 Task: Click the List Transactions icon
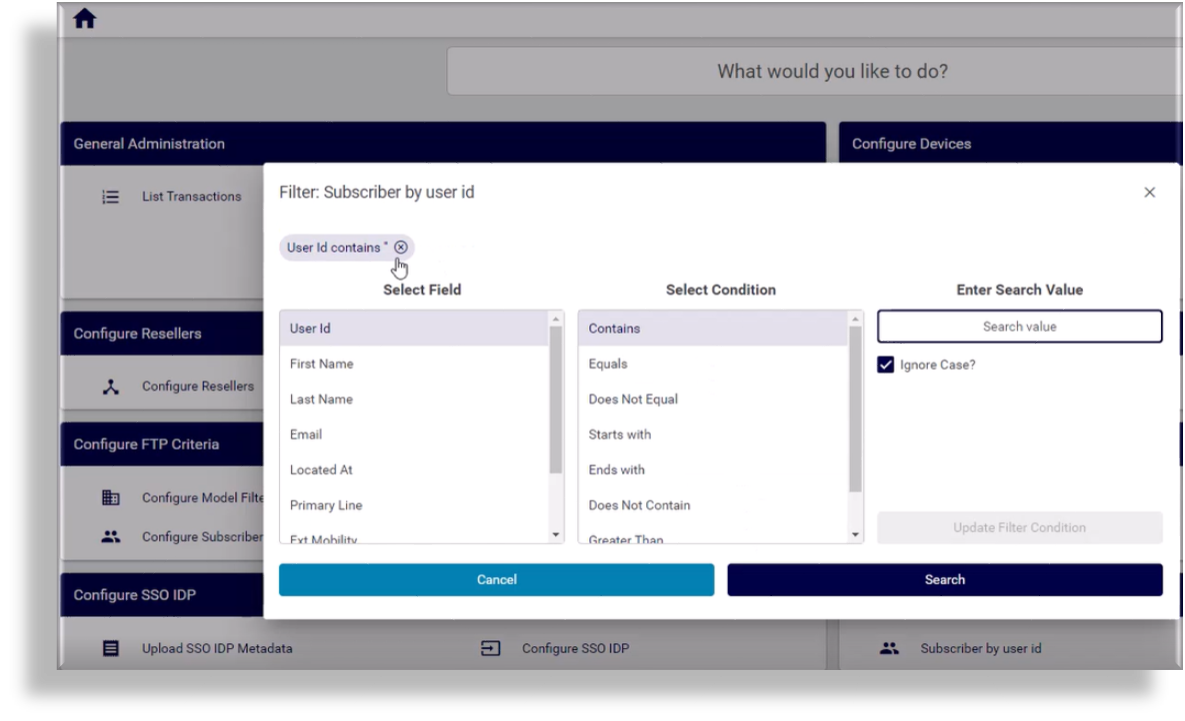point(111,197)
